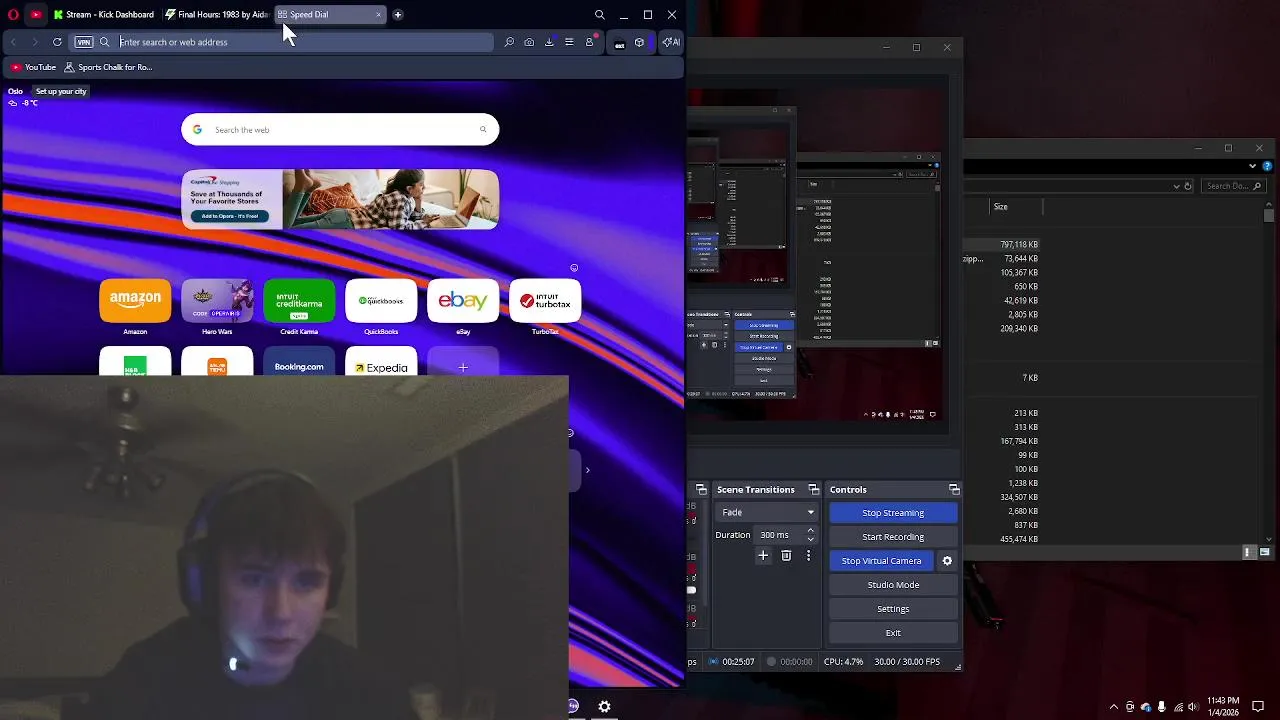Expand File Explorer ribbon chevron
1280x720 pixels.
pos(1253,165)
